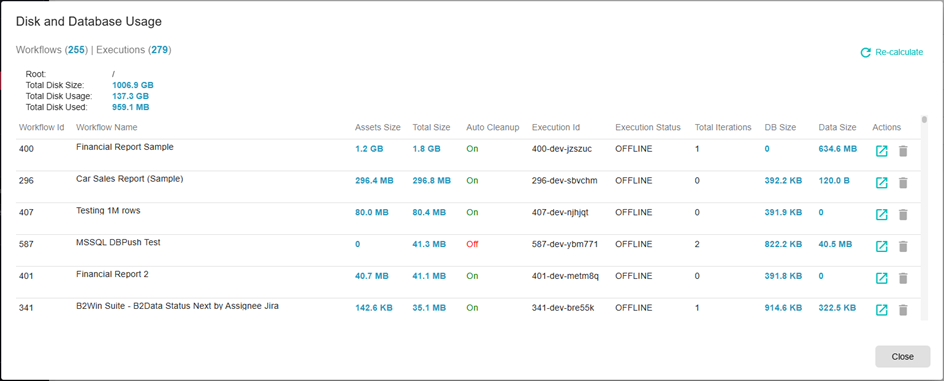944x381 pixels.
Task: Click execution id 587-dev-ybm771
Action: coord(565,244)
